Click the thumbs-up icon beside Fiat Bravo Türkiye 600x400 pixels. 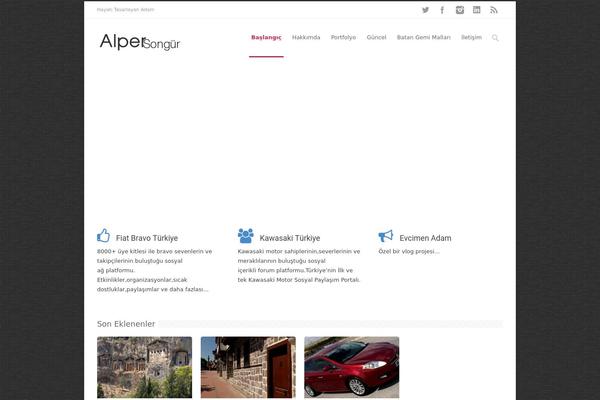(x=103, y=235)
